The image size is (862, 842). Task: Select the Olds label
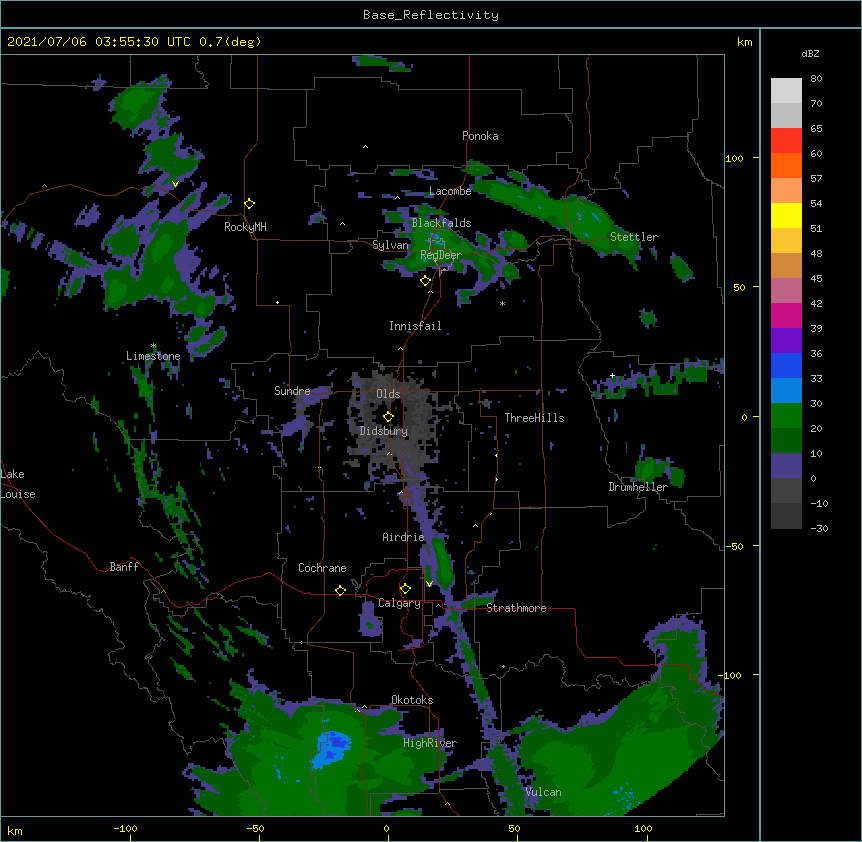[388, 394]
